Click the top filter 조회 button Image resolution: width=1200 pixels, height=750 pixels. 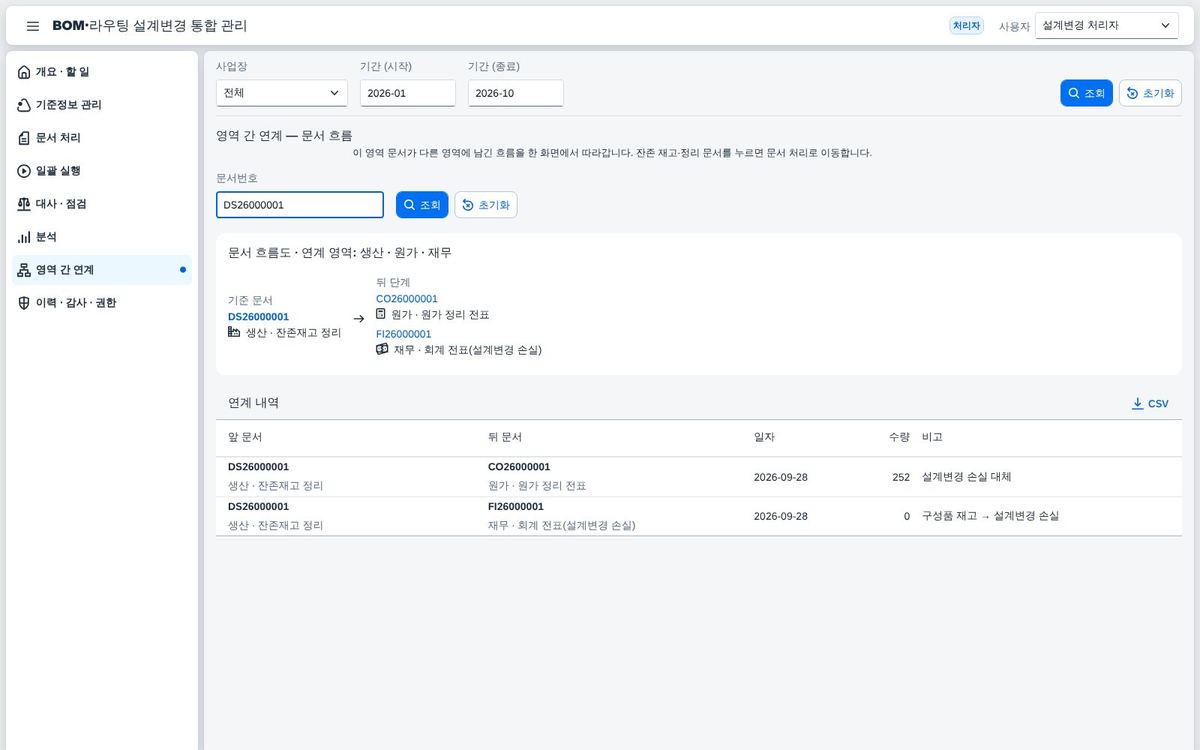(x=1086, y=93)
